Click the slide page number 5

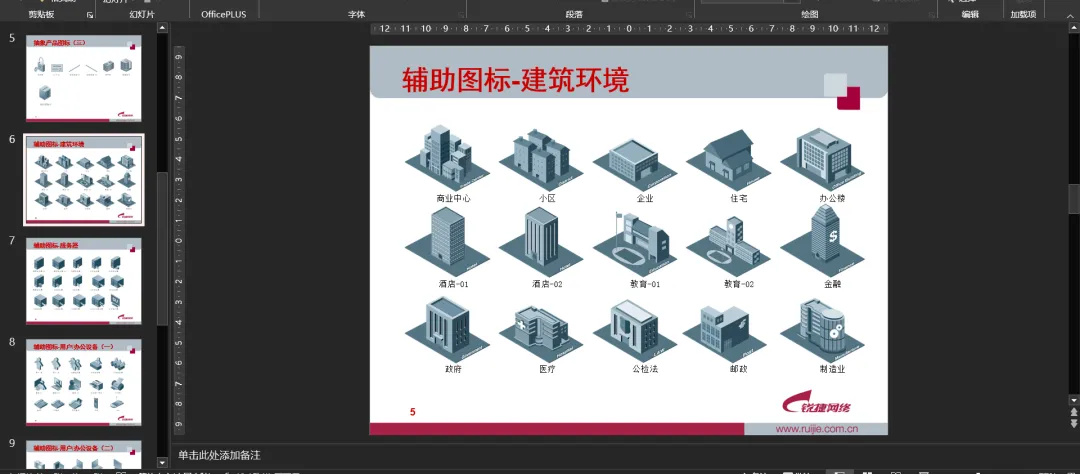pos(413,412)
